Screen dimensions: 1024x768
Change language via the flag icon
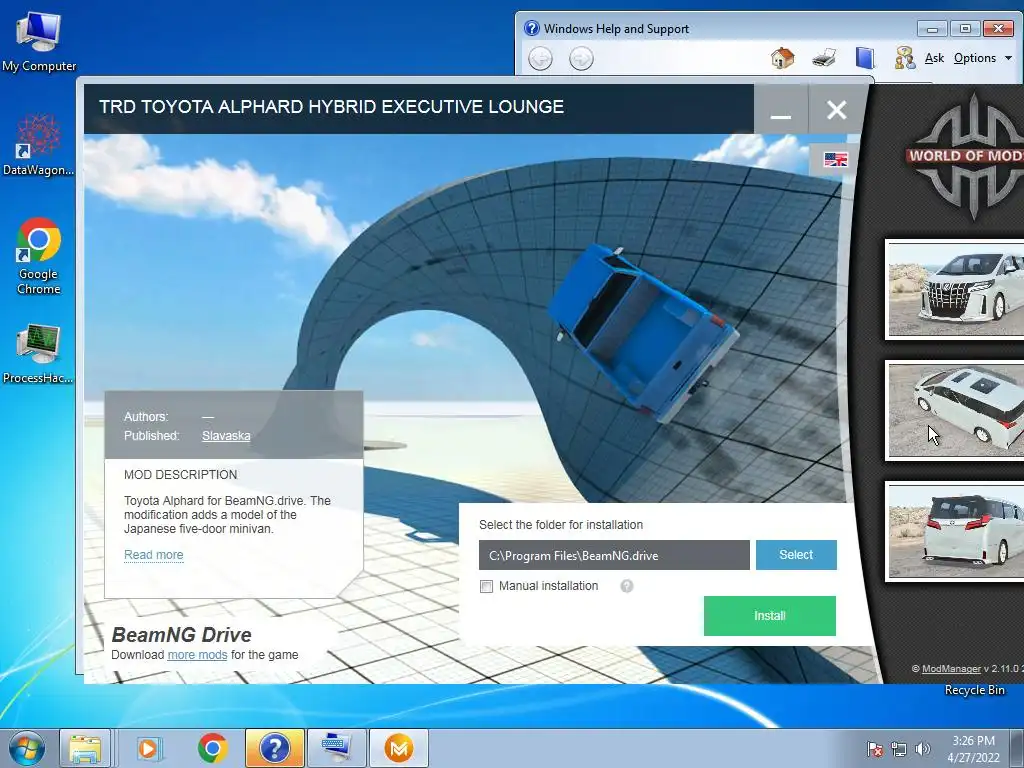835,159
